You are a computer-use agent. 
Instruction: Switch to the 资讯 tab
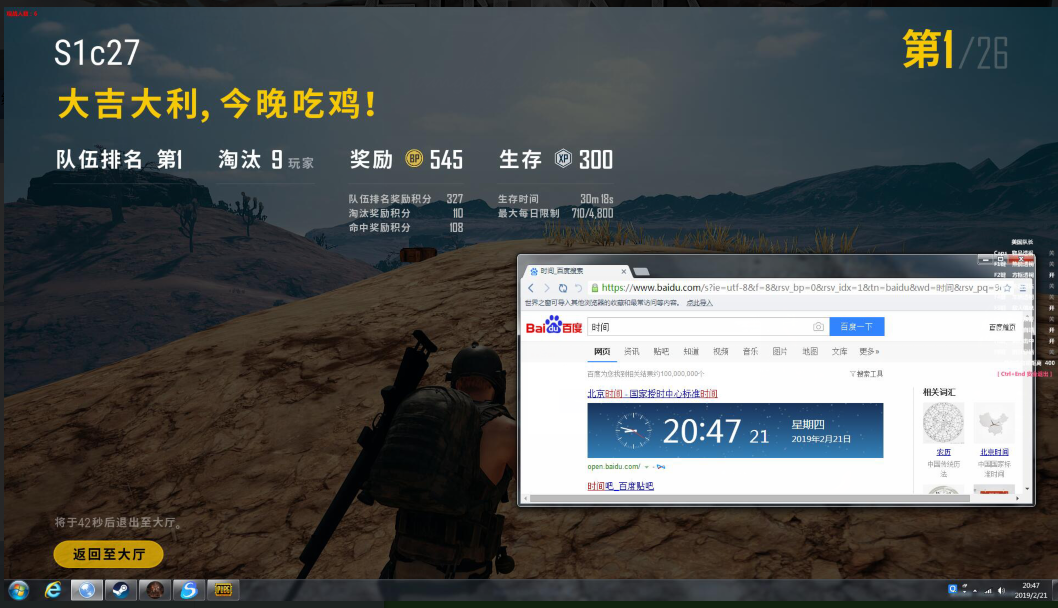pyautogui.click(x=632, y=352)
